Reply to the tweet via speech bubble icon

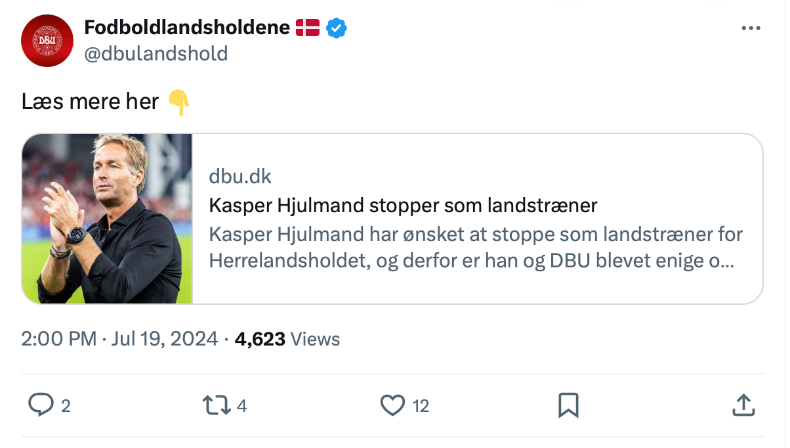(40, 405)
